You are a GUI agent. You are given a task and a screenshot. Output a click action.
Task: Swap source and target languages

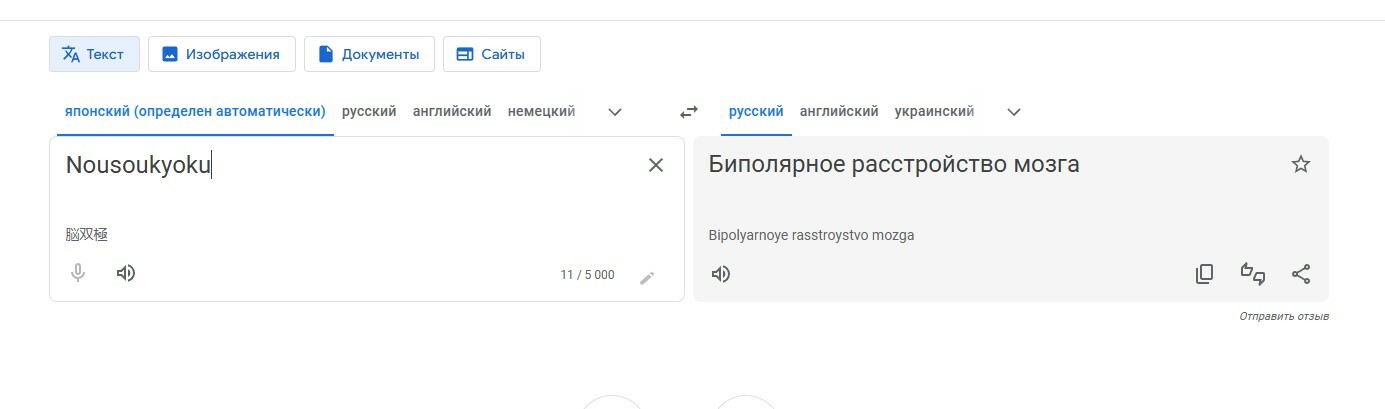point(689,112)
